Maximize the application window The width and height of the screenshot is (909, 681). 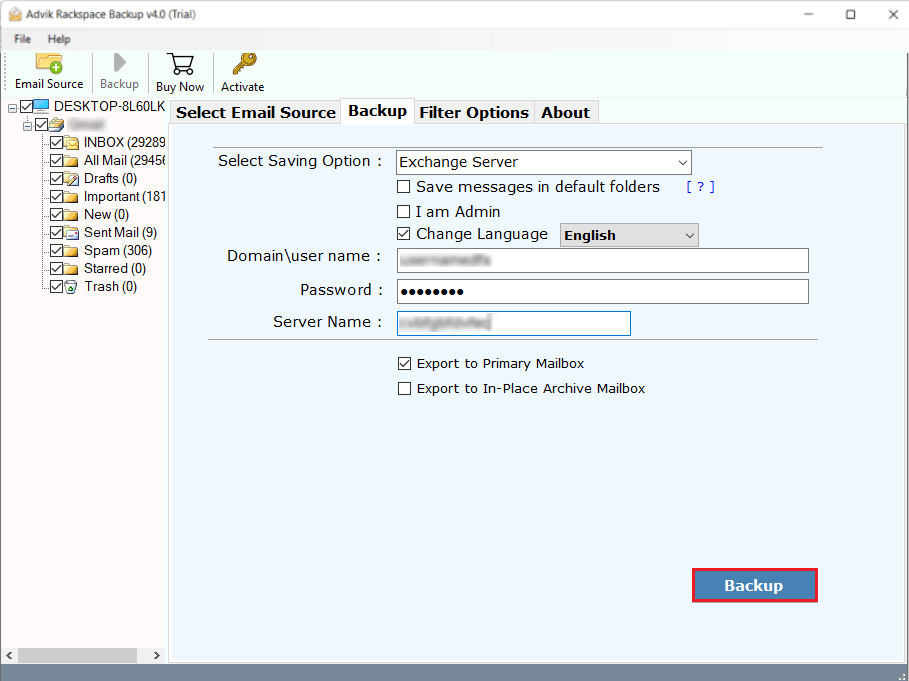[850, 14]
